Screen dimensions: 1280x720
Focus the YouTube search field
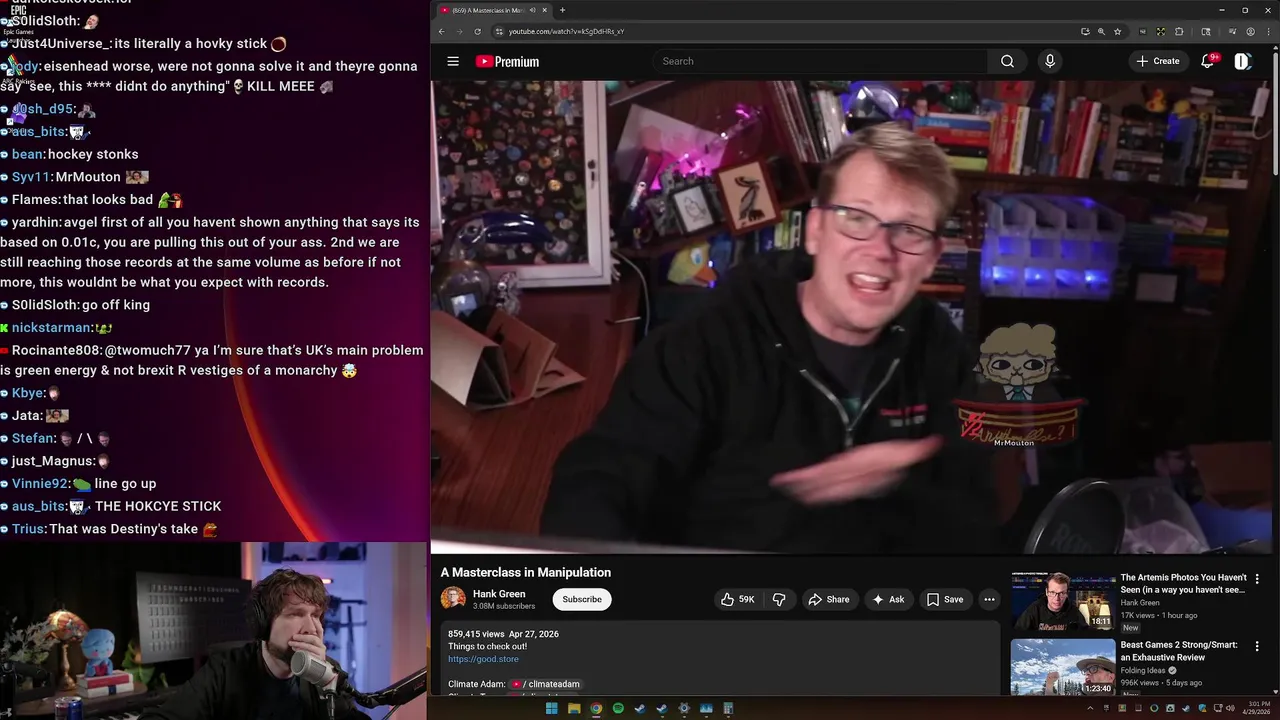point(820,61)
